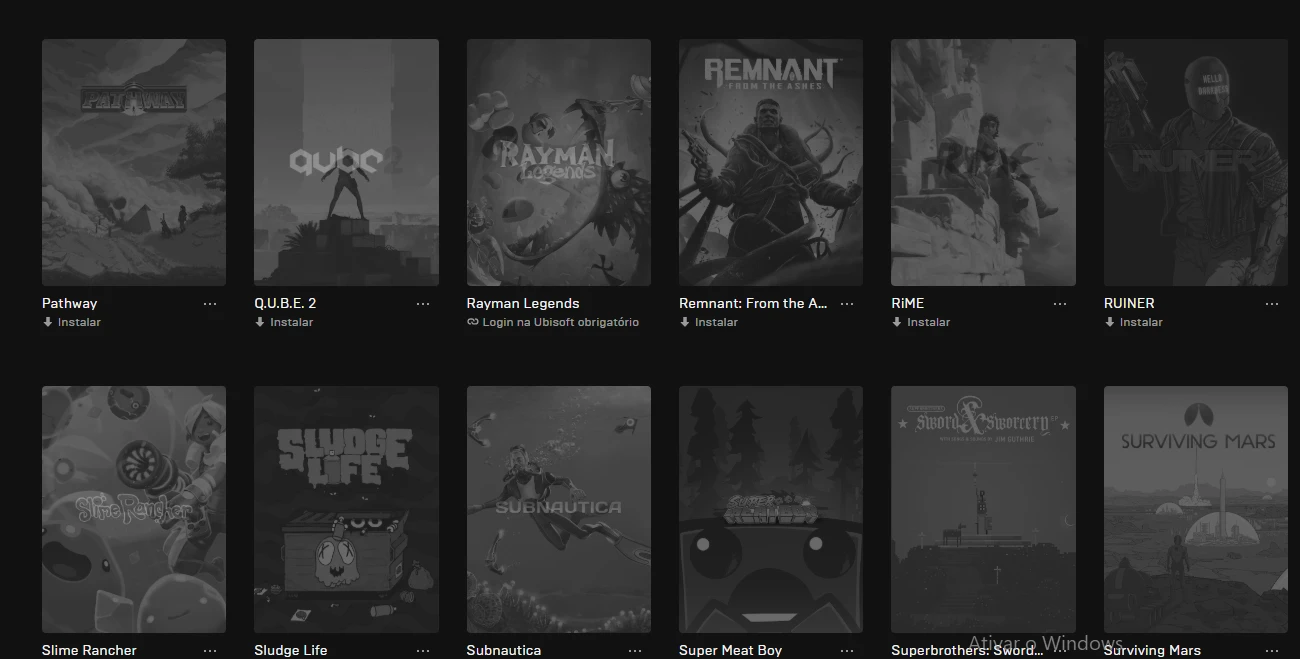Viewport: 1300px width, 659px height.
Task: Open the Superbrothers Sword & Sworcery cover thumbnail
Action: pos(983,509)
